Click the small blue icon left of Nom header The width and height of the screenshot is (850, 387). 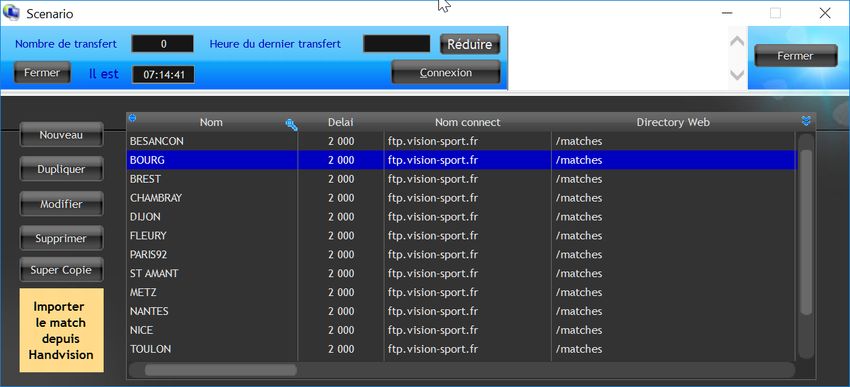(132, 118)
